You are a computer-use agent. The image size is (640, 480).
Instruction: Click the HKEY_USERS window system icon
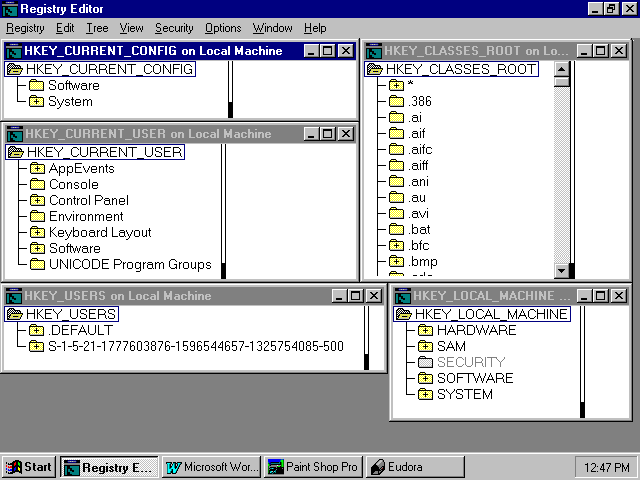[x=13, y=296]
